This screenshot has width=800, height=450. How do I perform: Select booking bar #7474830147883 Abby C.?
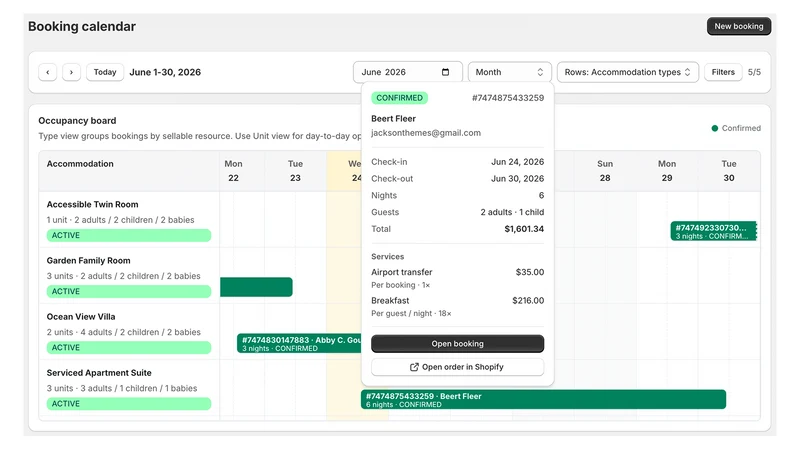[x=299, y=343]
